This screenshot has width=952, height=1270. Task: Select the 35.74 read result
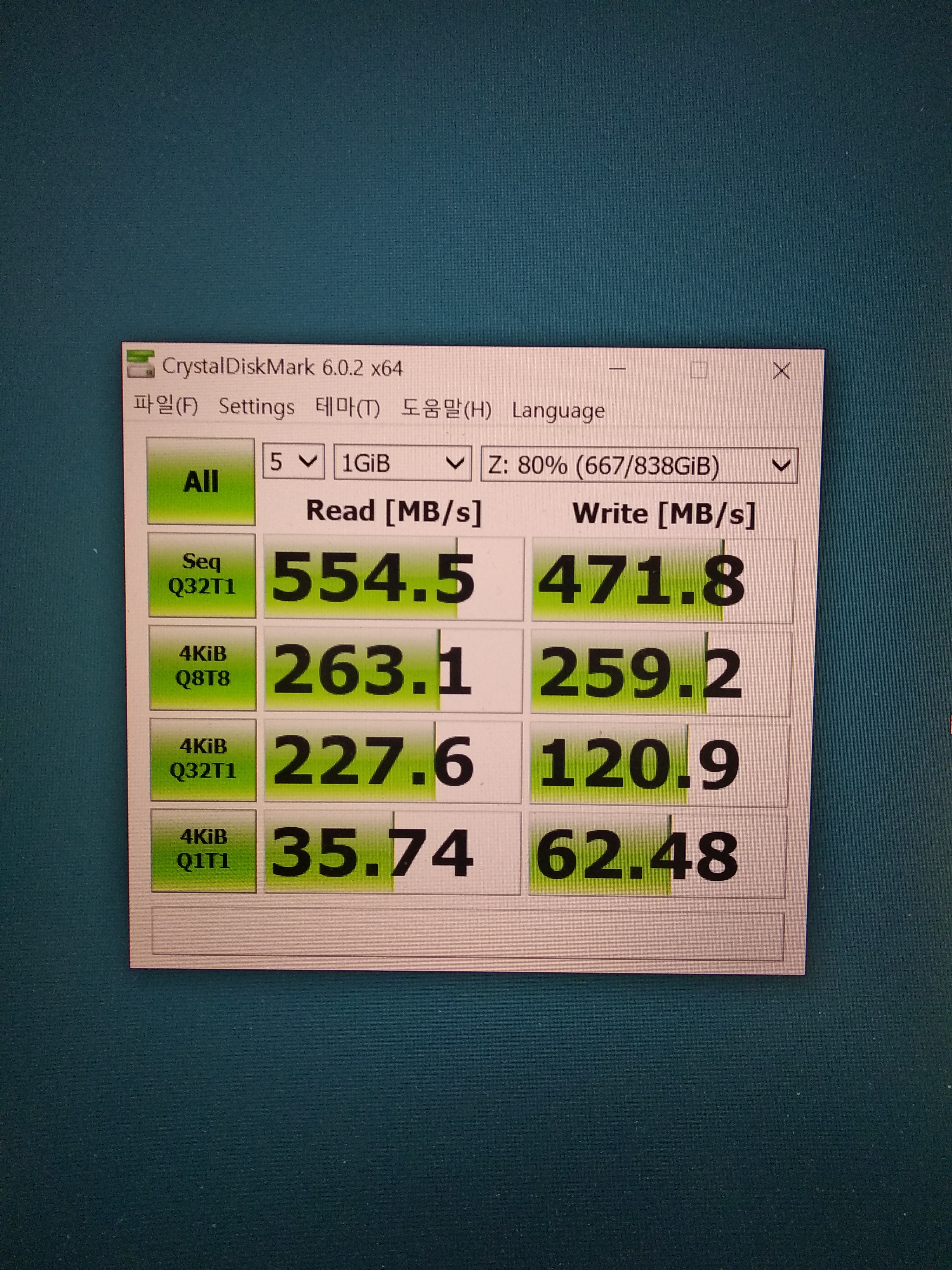tap(392, 852)
